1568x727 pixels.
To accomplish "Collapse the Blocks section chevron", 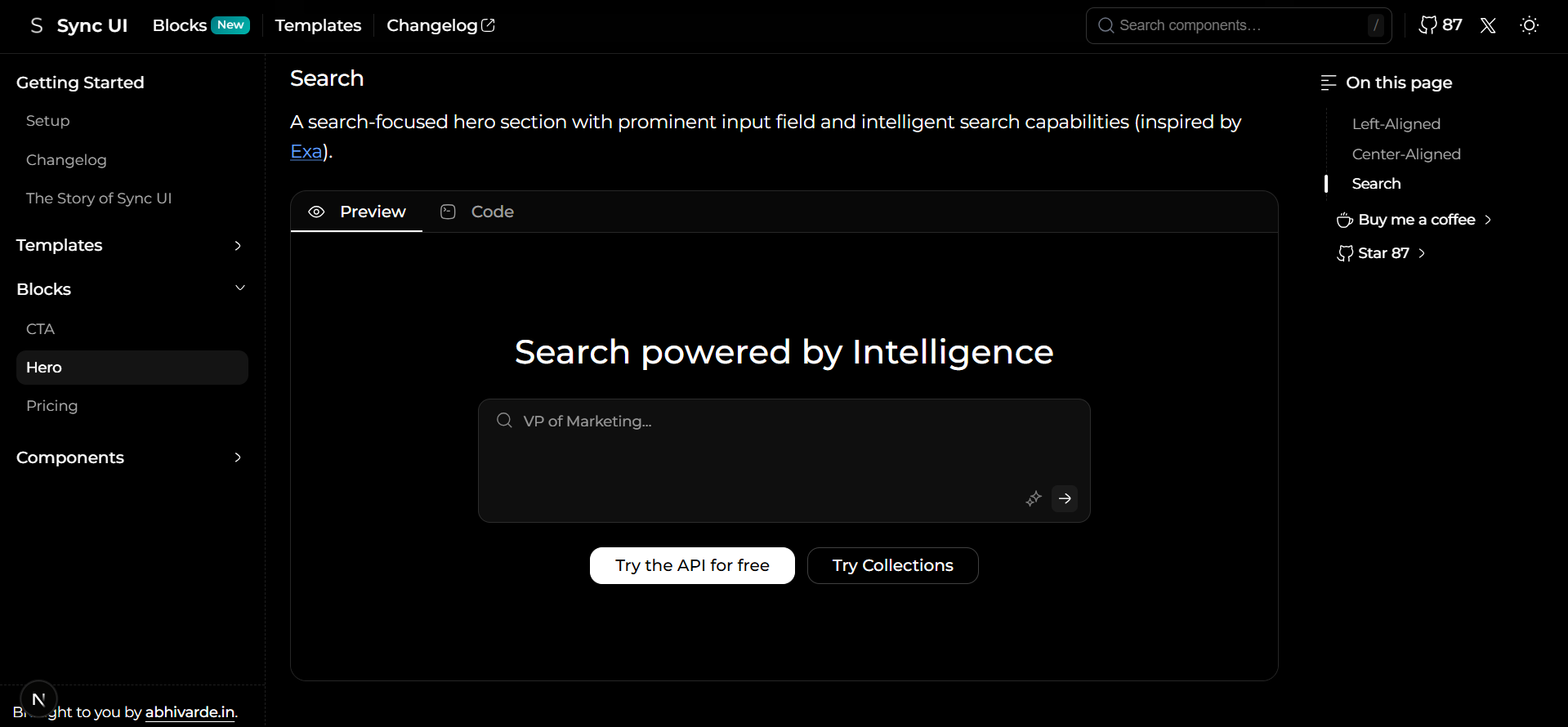I will tap(239, 288).
